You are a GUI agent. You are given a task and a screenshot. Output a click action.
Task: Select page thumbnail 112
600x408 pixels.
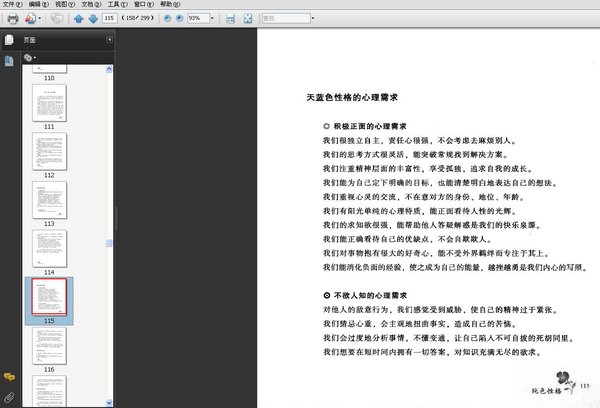tap(49, 152)
